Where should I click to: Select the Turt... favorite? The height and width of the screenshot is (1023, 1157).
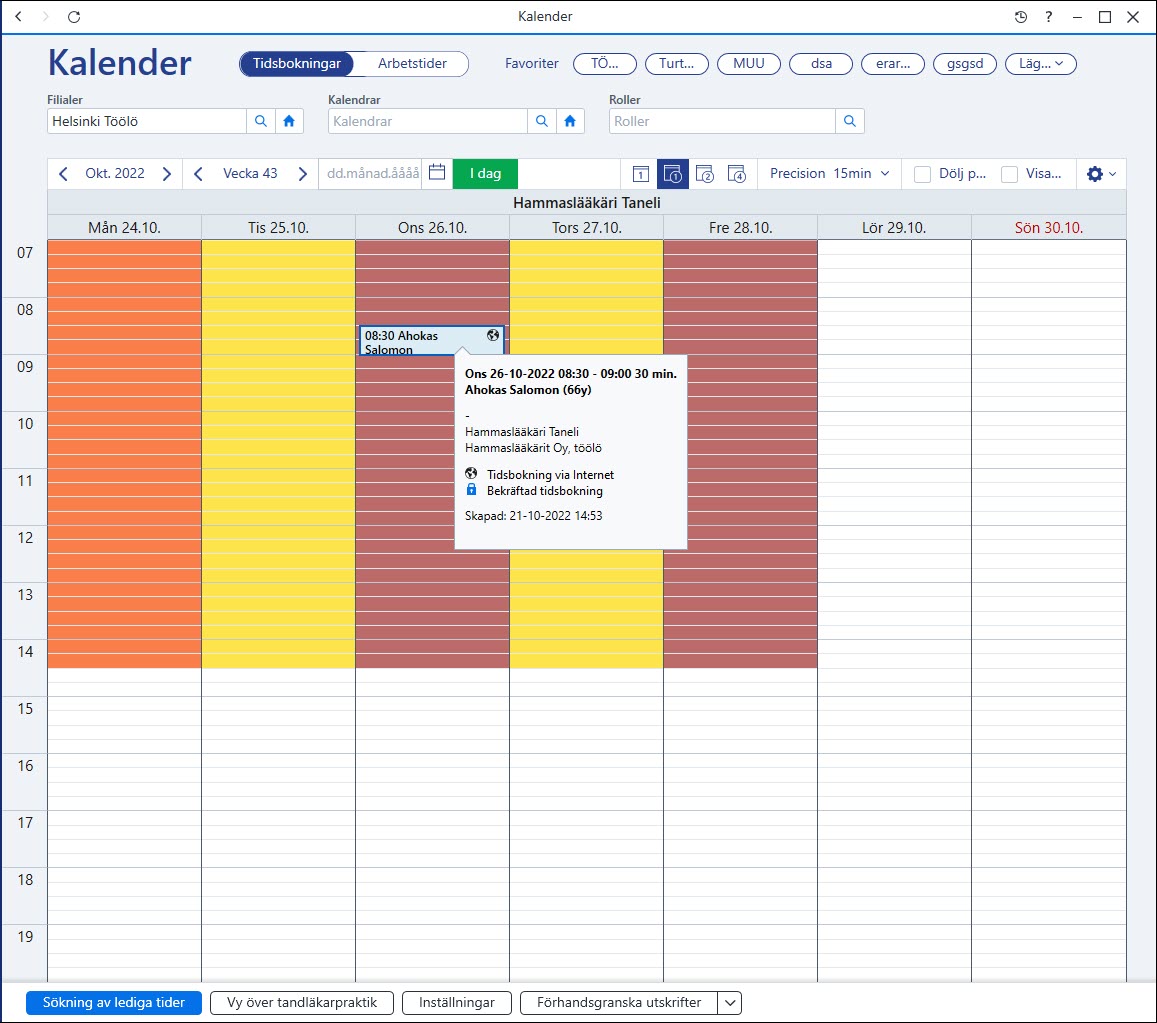(677, 63)
